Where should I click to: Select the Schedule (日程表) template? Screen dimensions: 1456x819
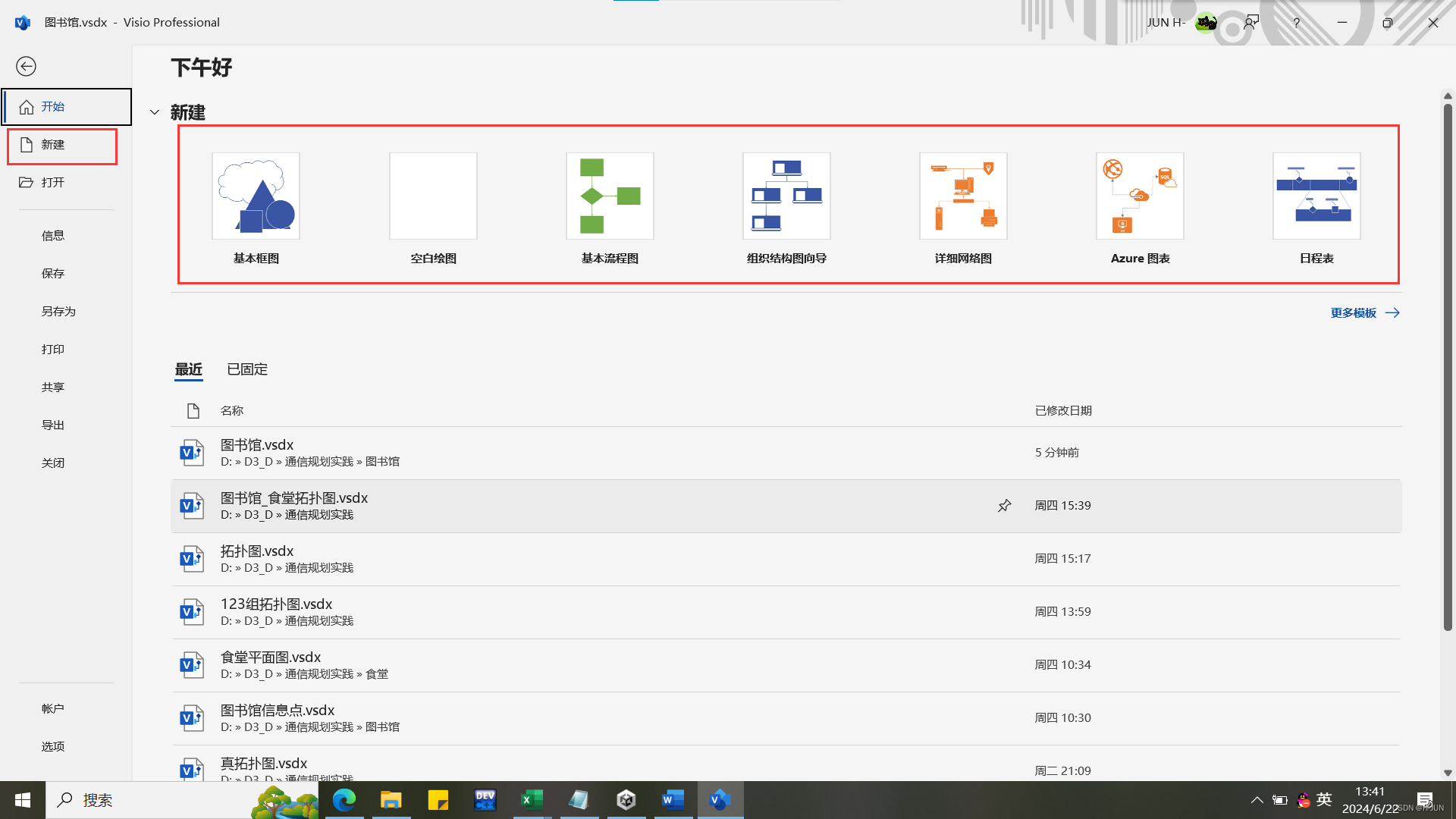(x=1316, y=196)
